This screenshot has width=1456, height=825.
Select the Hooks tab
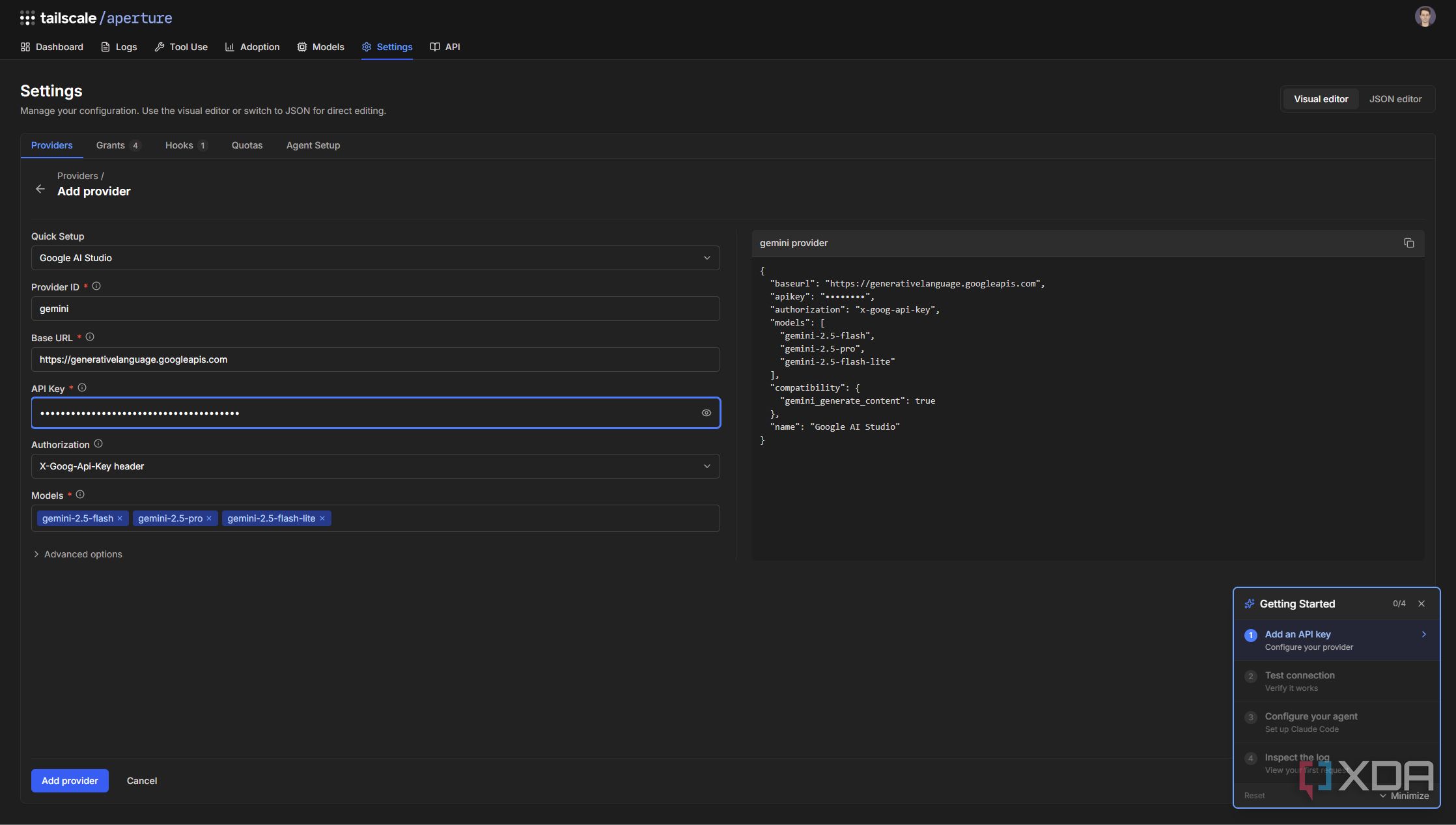186,145
